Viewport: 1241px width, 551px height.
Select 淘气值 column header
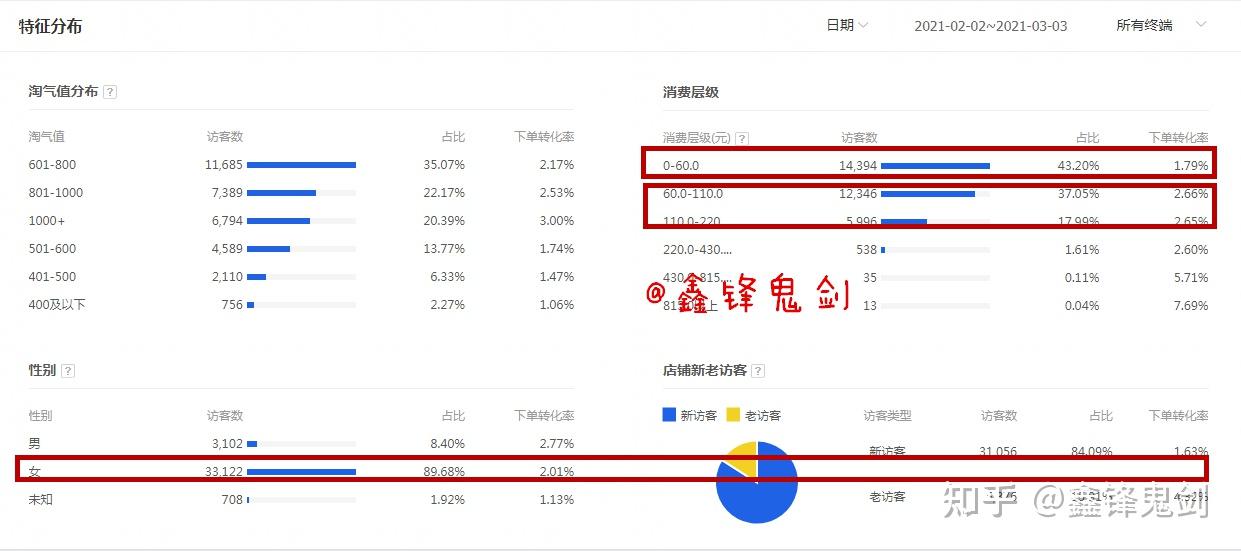pos(46,137)
